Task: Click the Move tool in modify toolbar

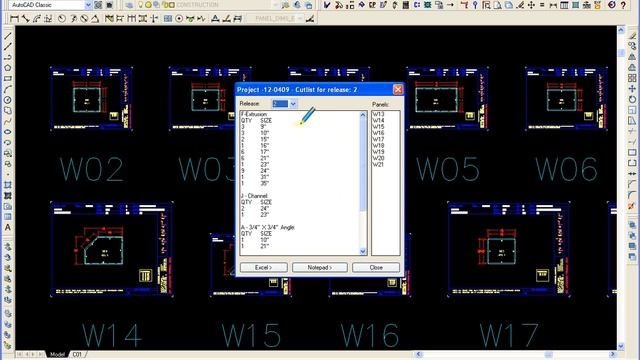Action: coord(632,89)
